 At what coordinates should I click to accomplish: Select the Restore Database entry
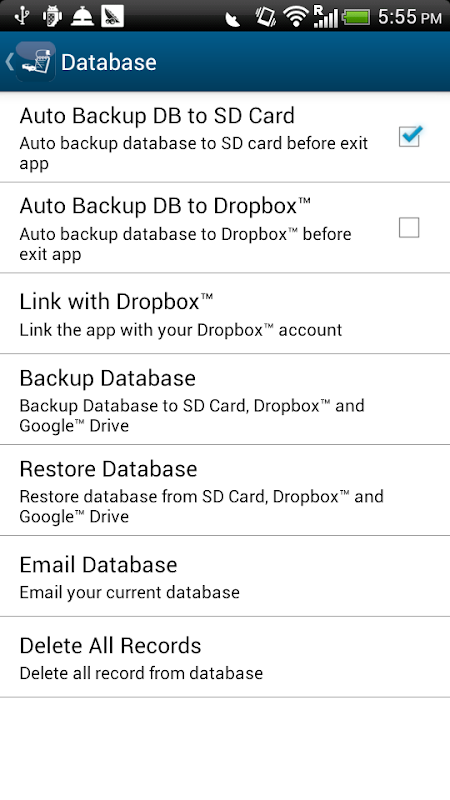[225, 490]
